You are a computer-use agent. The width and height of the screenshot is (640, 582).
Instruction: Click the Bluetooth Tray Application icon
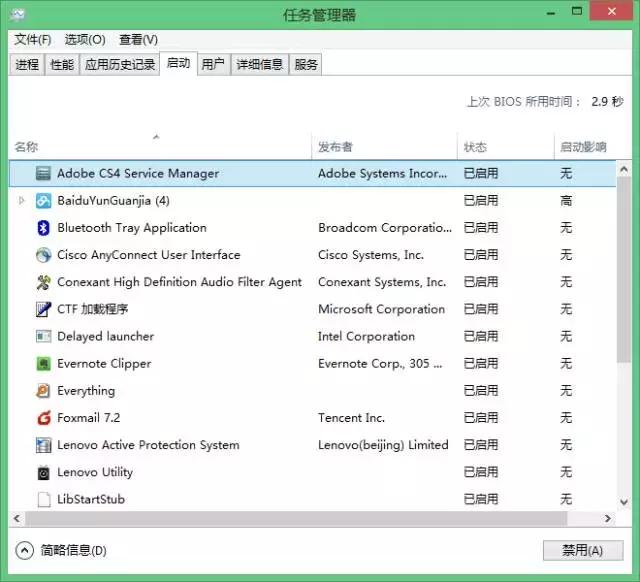pos(43,228)
